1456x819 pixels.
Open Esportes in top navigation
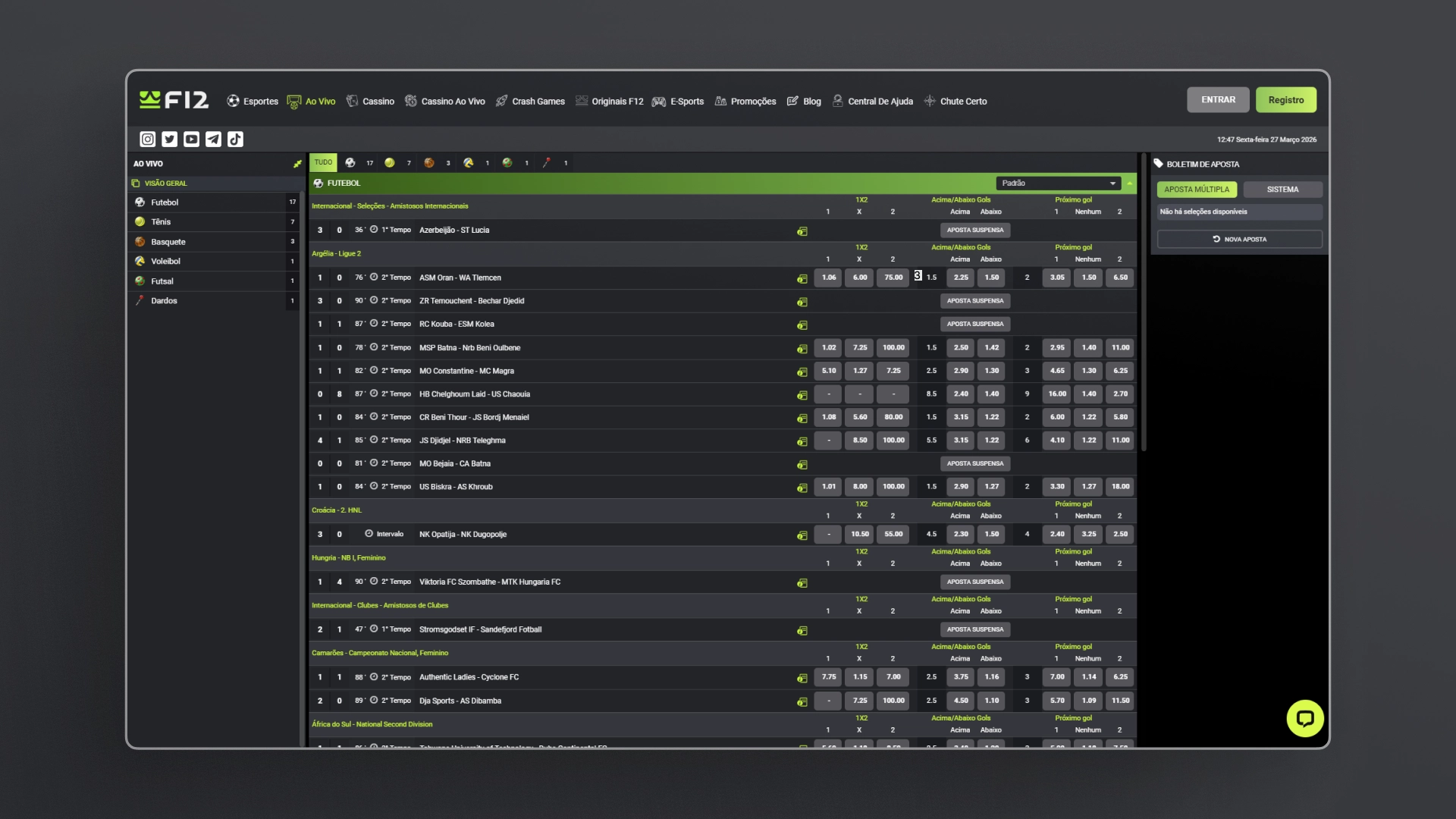pos(253,101)
